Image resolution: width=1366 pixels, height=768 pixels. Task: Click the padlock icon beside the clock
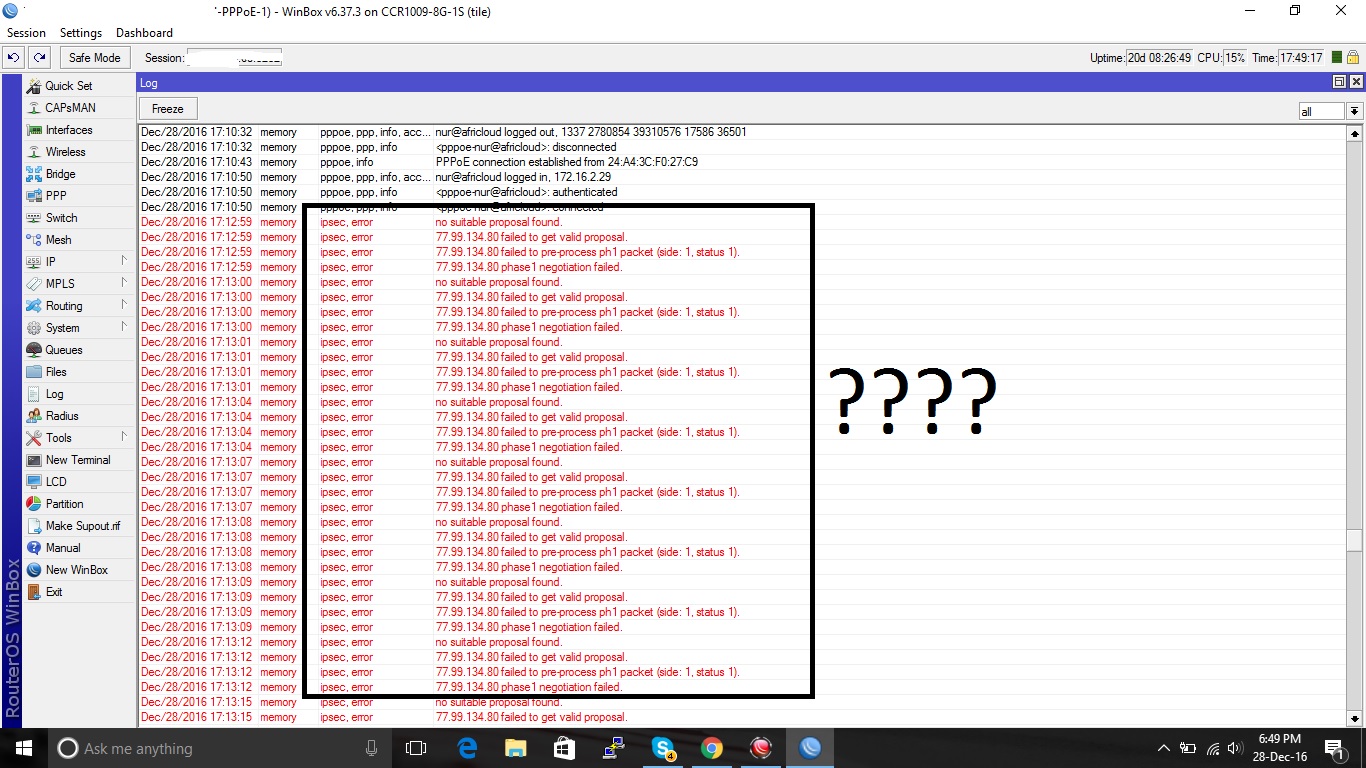pyautogui.click(x=1353, y=58)
